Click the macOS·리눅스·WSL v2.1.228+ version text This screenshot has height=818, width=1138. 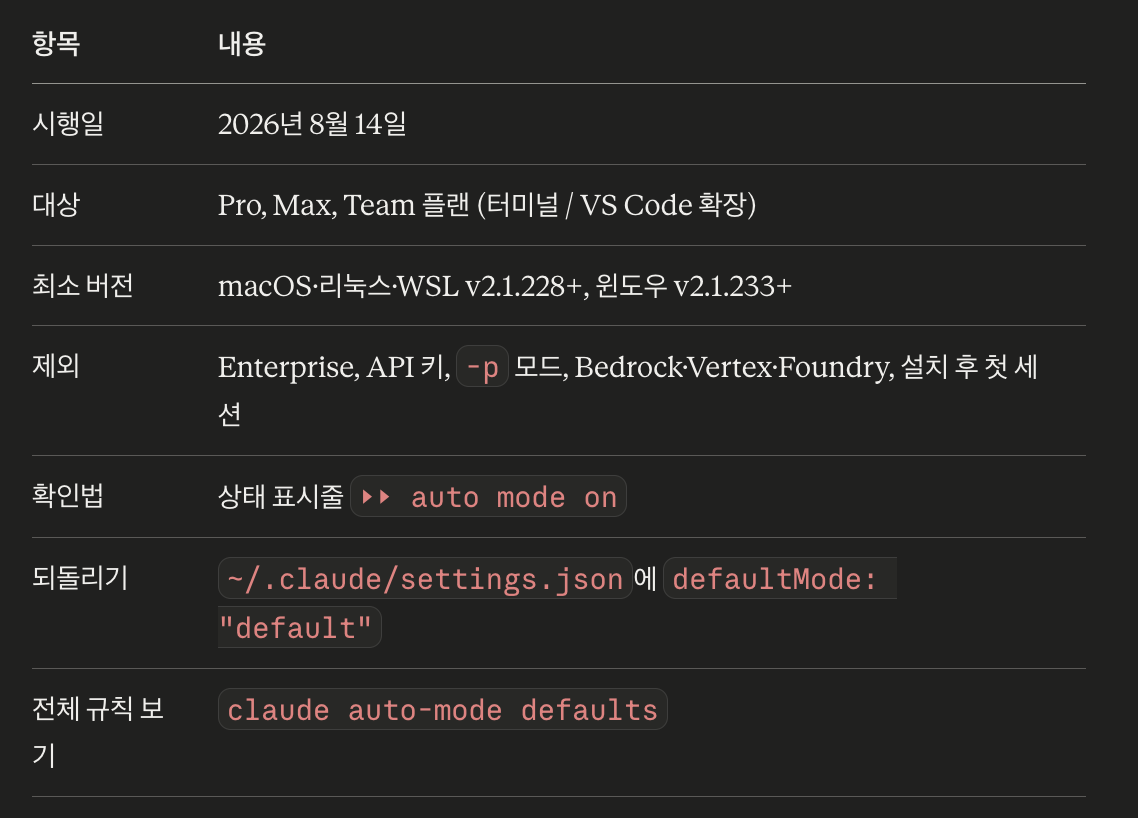(x=400, y=286)
